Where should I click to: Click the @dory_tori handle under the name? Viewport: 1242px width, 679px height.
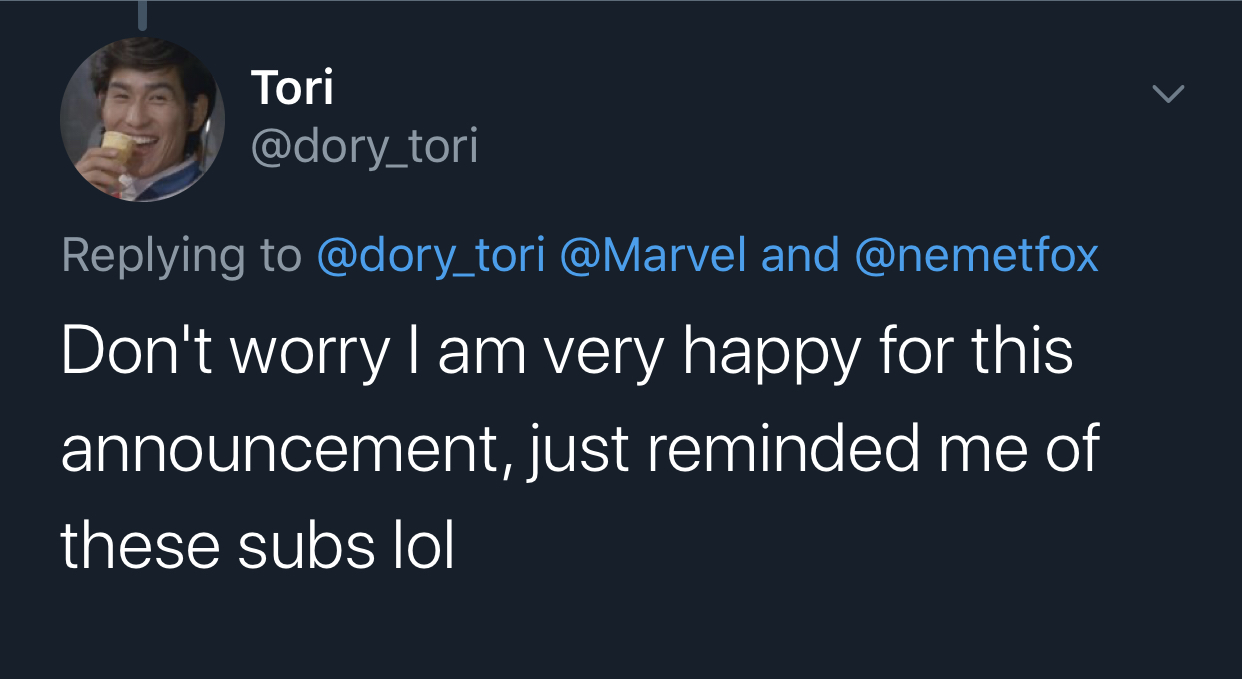[x=364, y=148]
